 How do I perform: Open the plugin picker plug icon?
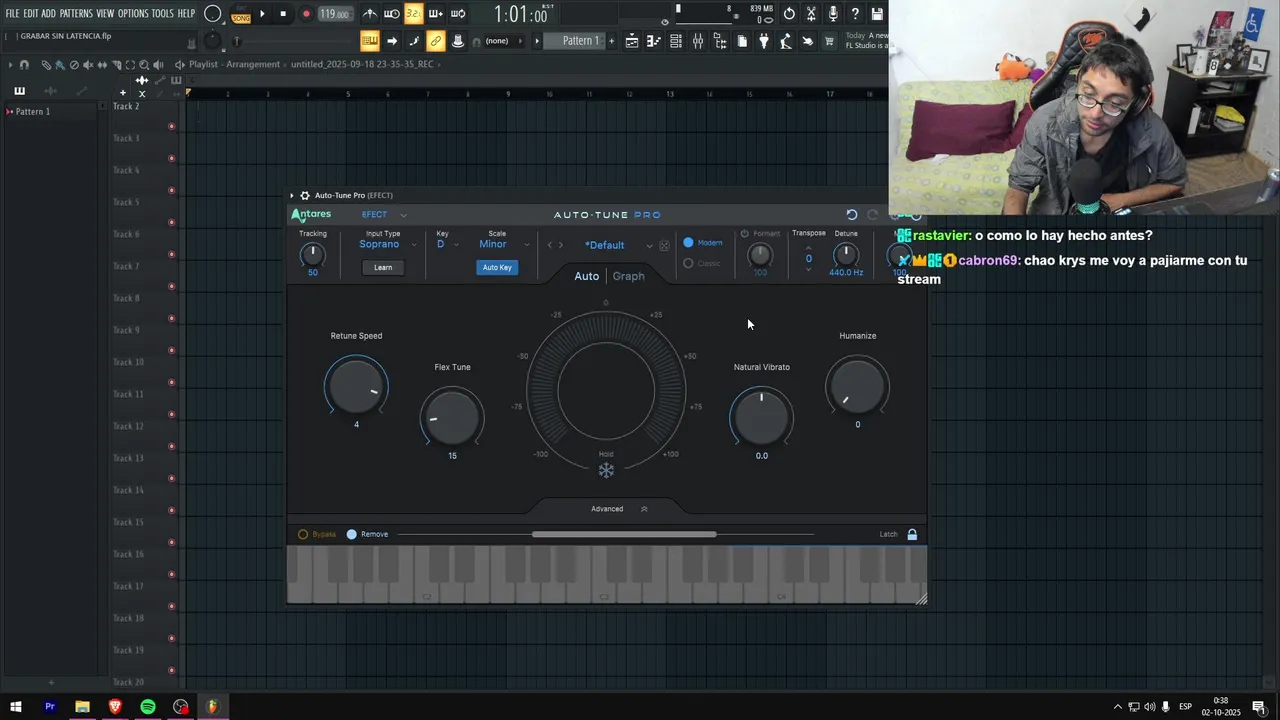pos(764,41)
